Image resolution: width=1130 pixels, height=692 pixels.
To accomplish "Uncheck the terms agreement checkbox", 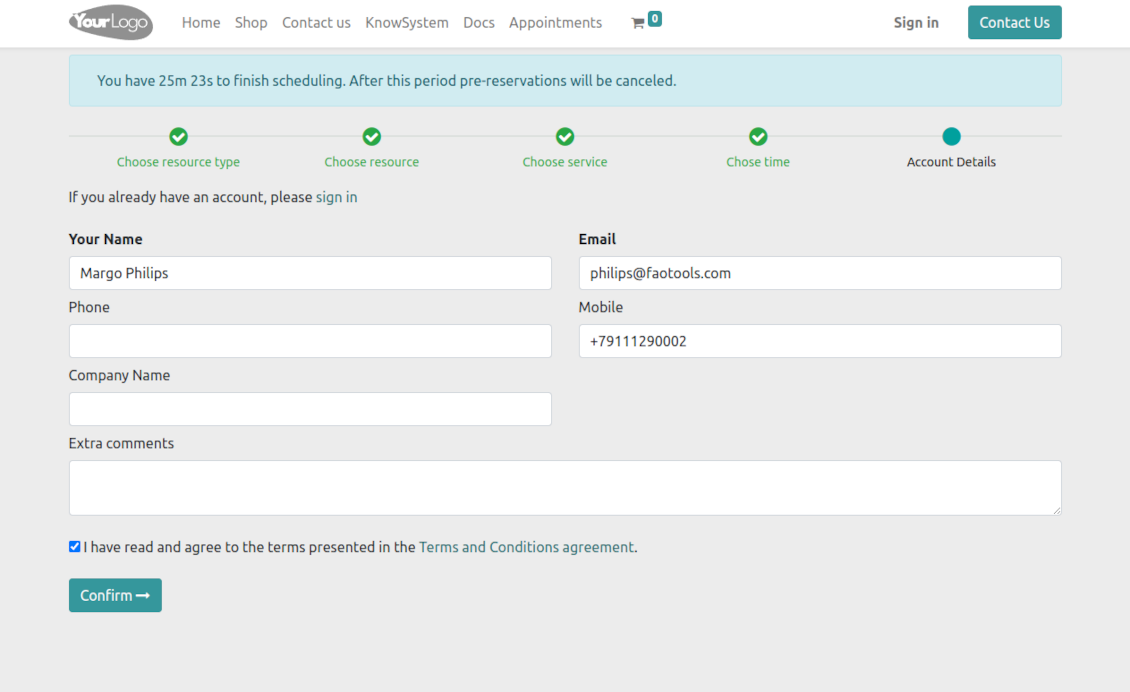I will pos(74,547).
